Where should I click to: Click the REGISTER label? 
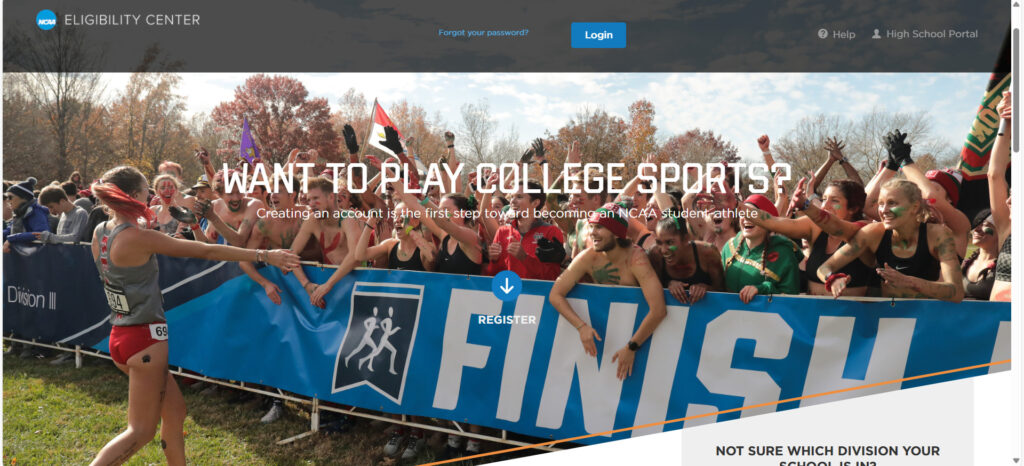(507, 320)
